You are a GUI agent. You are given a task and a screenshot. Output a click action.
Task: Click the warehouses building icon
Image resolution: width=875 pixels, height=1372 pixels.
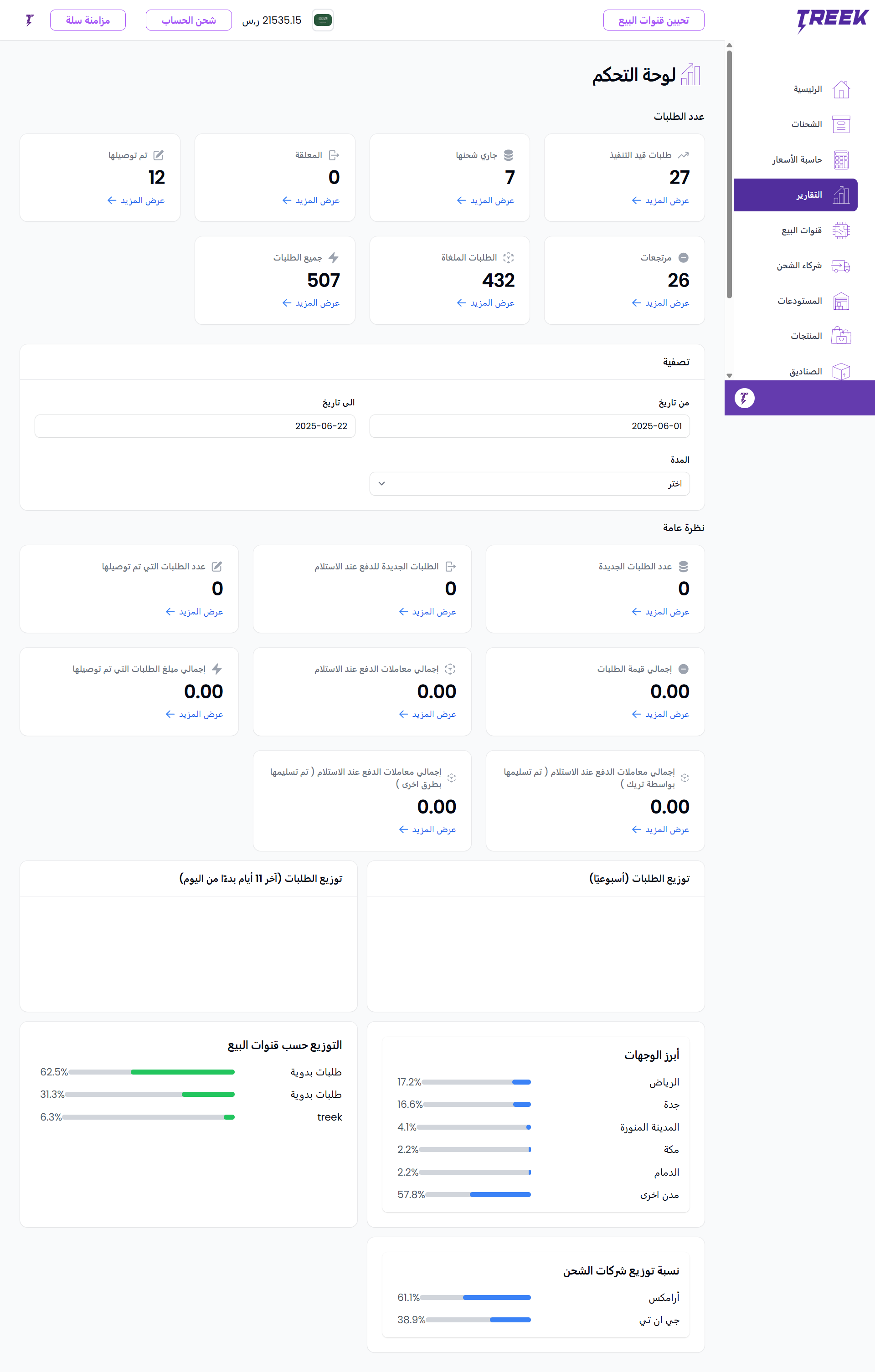[x=841, y=302]
